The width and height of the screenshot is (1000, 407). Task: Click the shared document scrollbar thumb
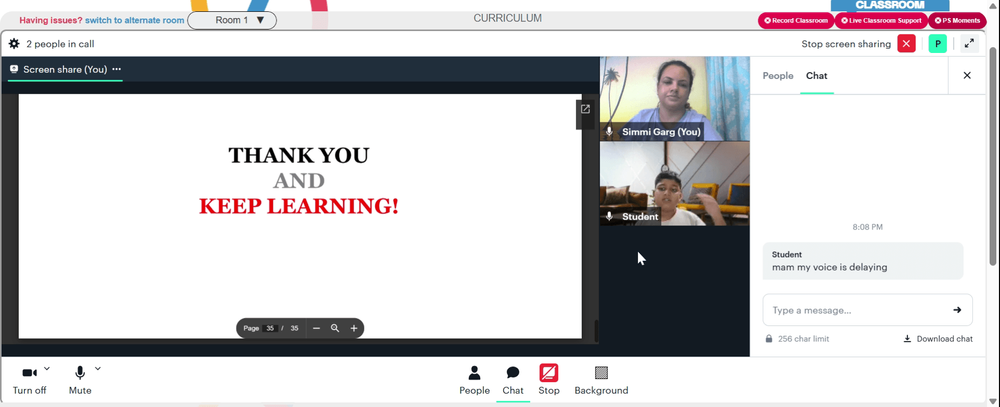(x=596, y=331)
